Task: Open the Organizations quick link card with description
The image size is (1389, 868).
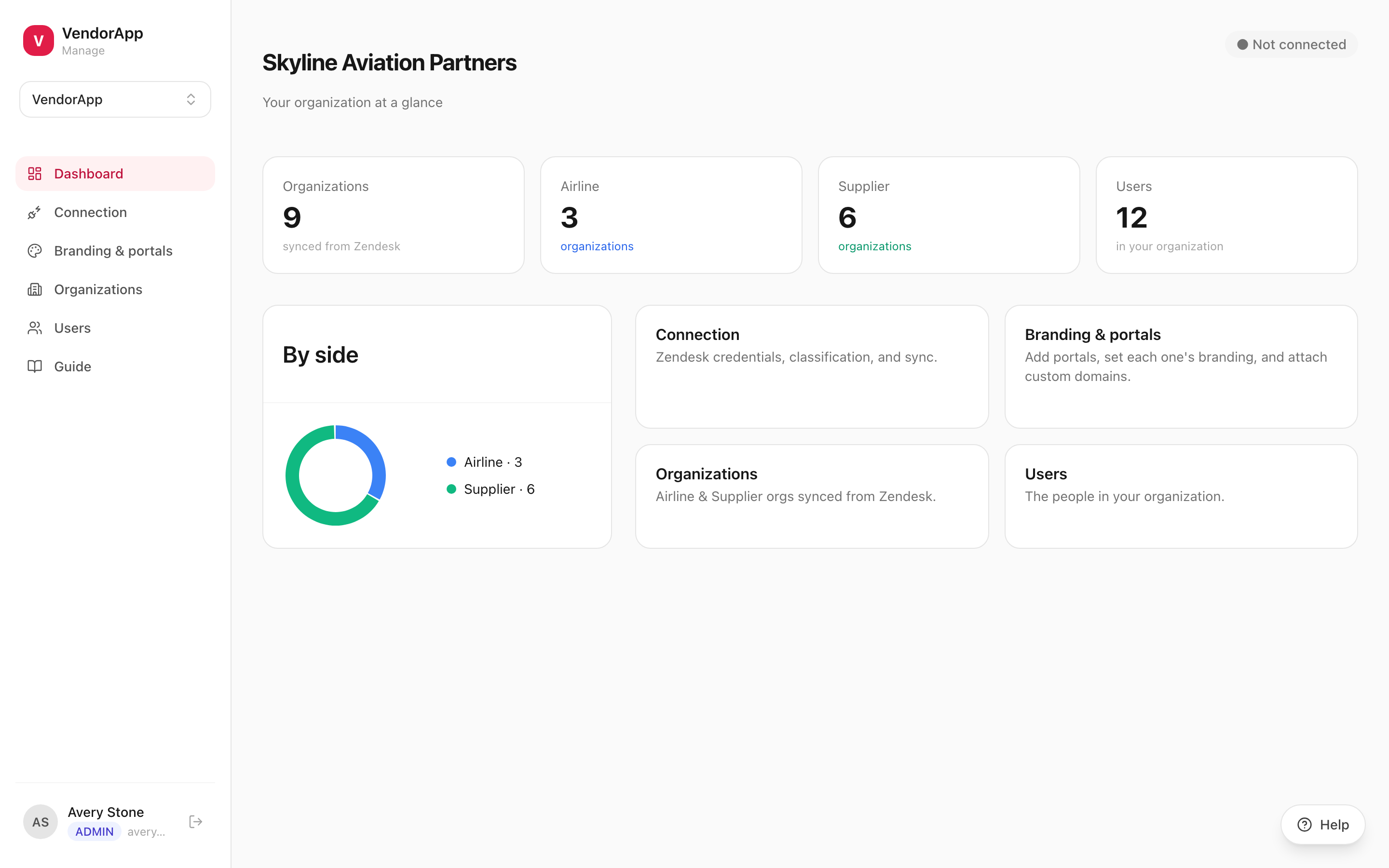Action: pyautogui.click(x=812, y=496)
